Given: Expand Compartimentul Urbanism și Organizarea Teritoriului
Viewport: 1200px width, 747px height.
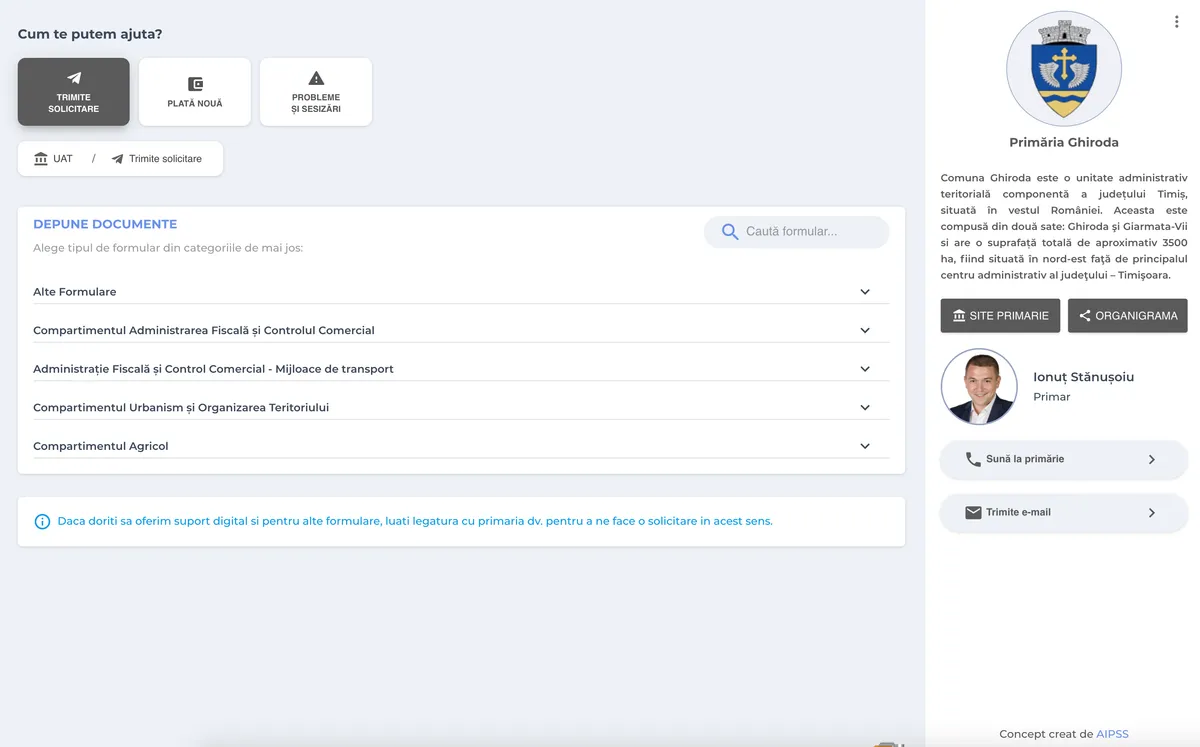Looking at the screenshot, I should click(461, 407).
